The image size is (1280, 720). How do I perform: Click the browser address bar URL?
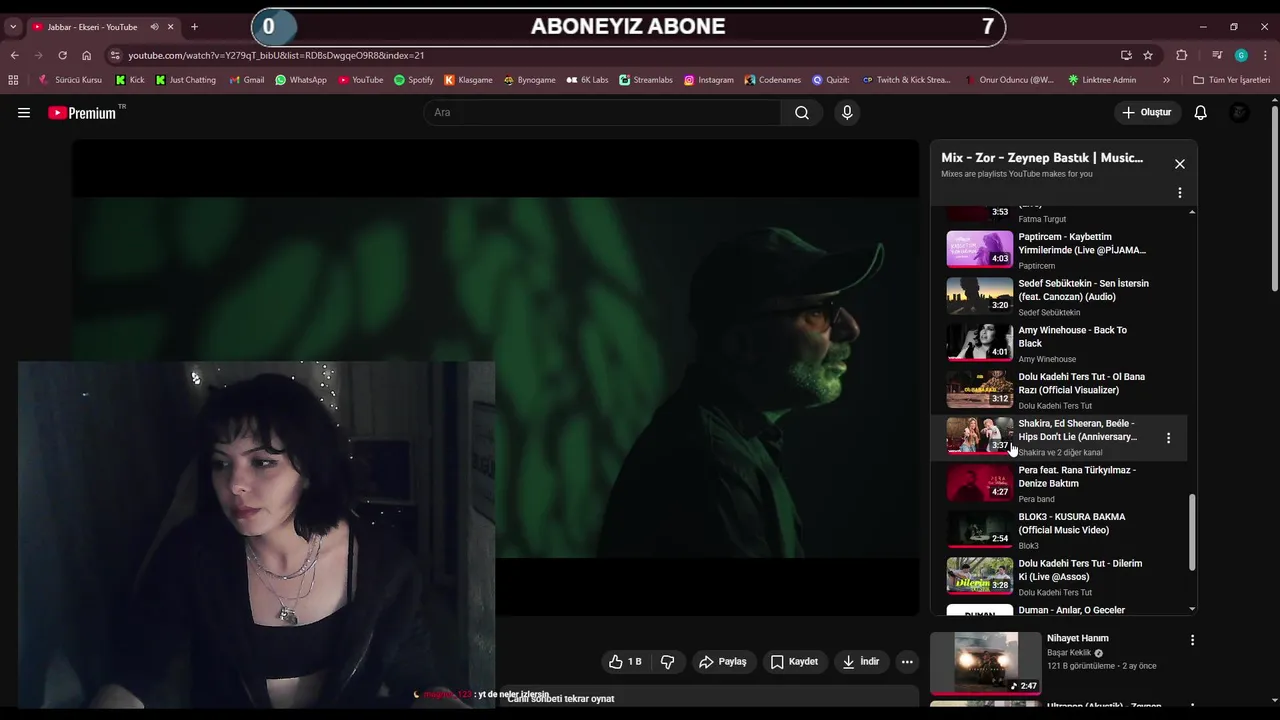276,56
